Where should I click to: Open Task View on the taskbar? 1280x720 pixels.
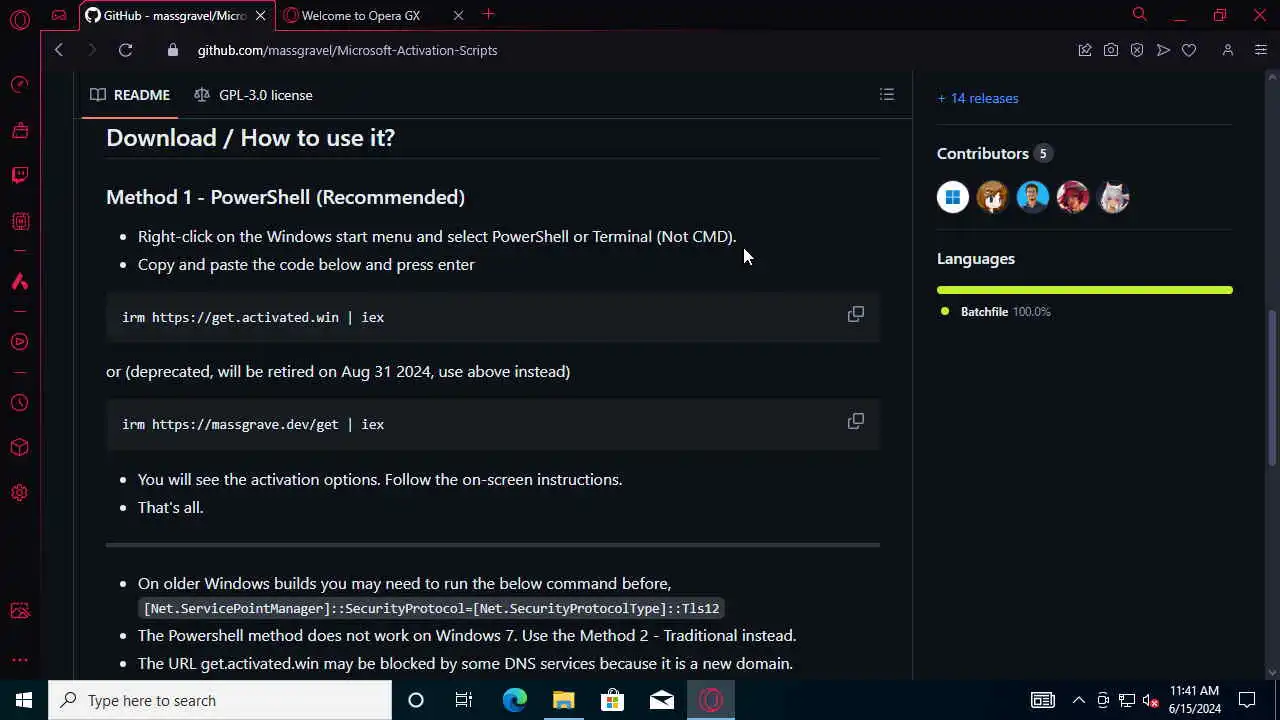[x=464, y=700]
